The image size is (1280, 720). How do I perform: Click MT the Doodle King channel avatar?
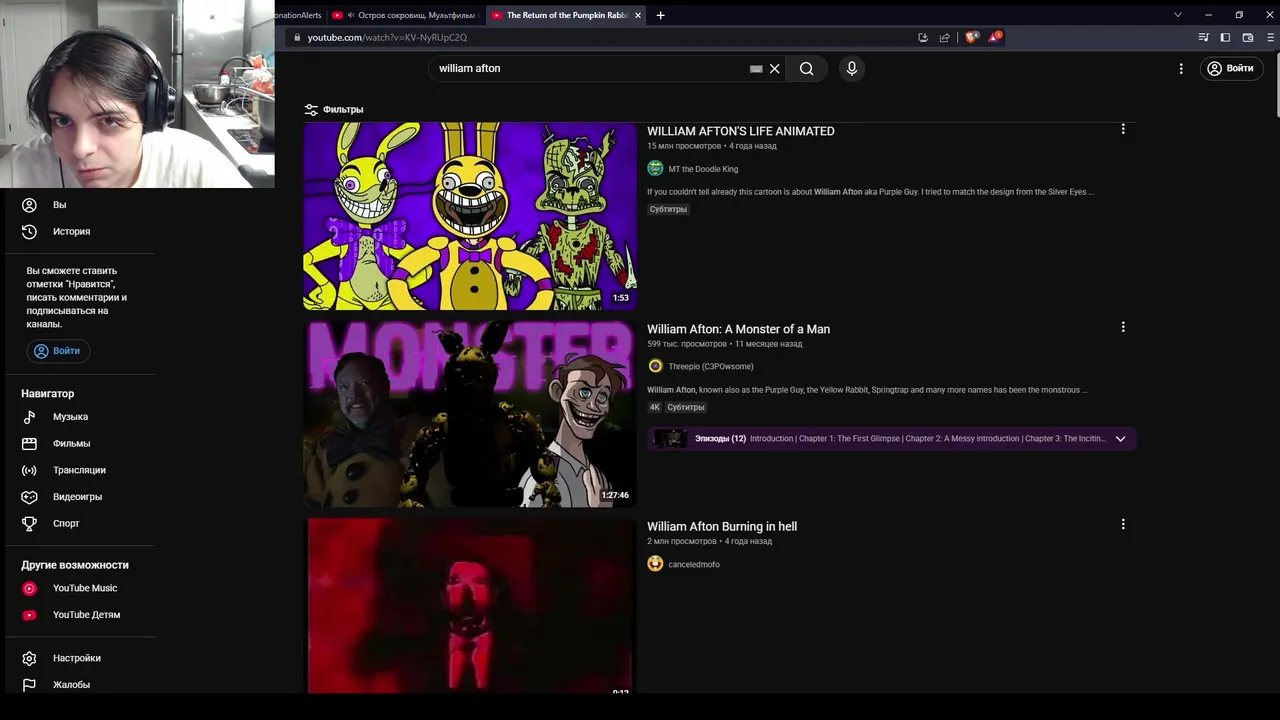point(655,168)
